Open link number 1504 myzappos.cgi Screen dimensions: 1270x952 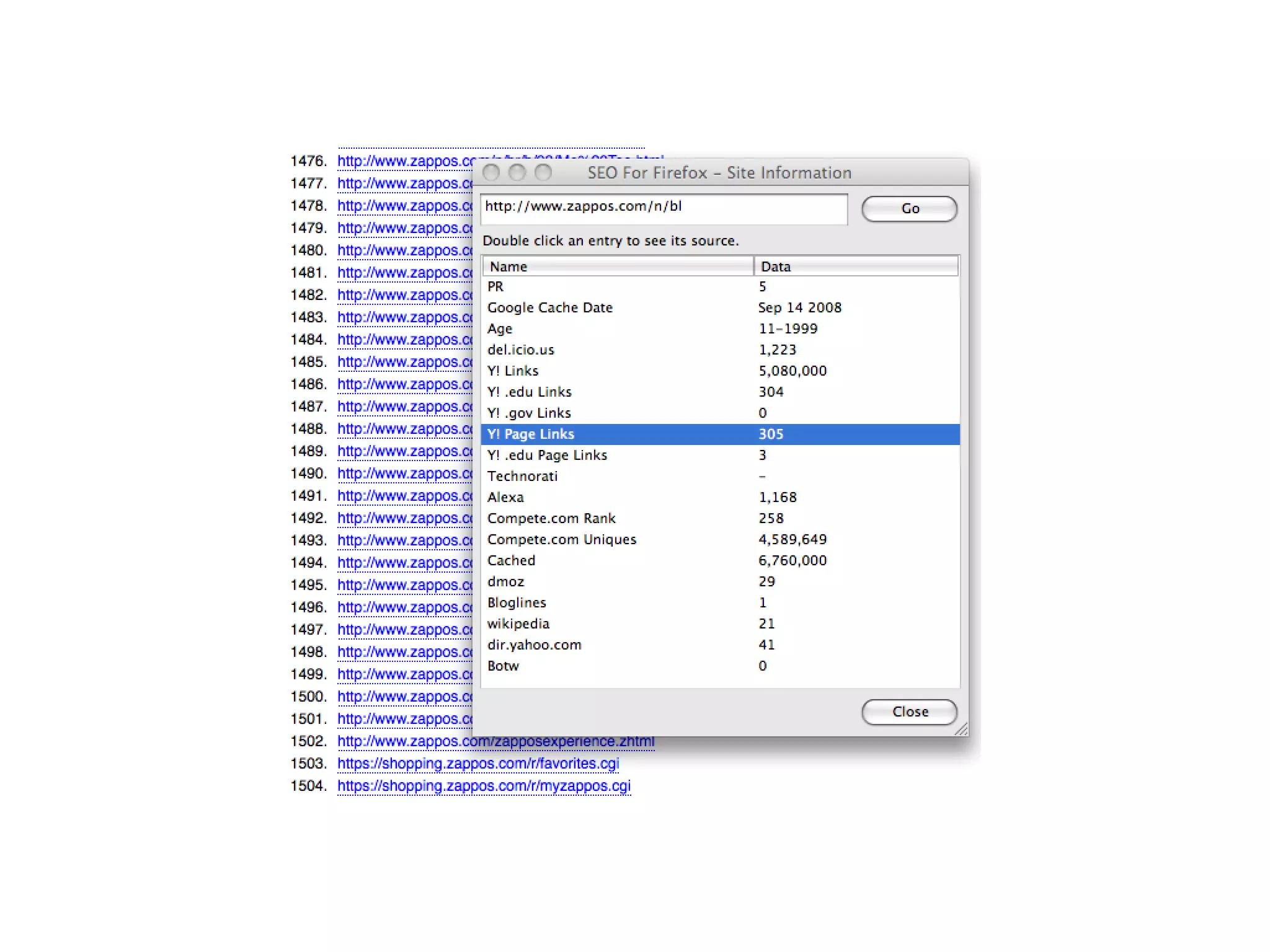pyautogui.click(x=484, y=786)
